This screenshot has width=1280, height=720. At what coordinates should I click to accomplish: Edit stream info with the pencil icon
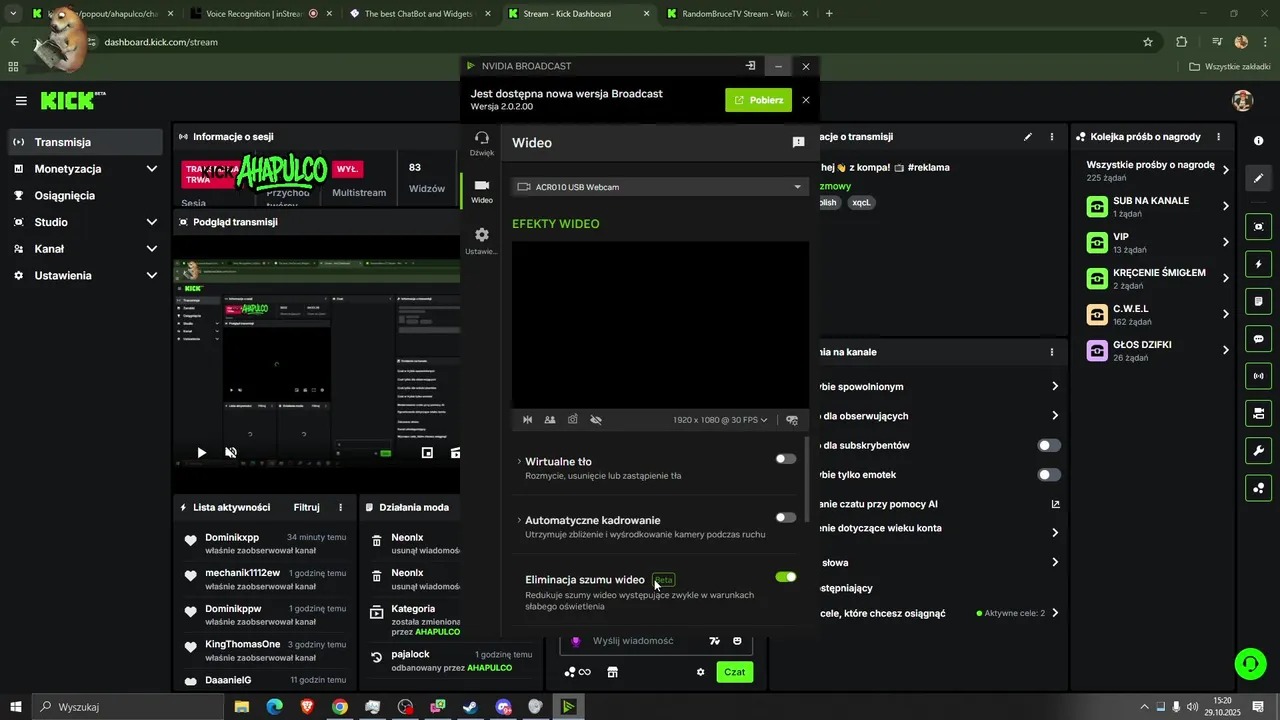click(x=1028, y=137)
